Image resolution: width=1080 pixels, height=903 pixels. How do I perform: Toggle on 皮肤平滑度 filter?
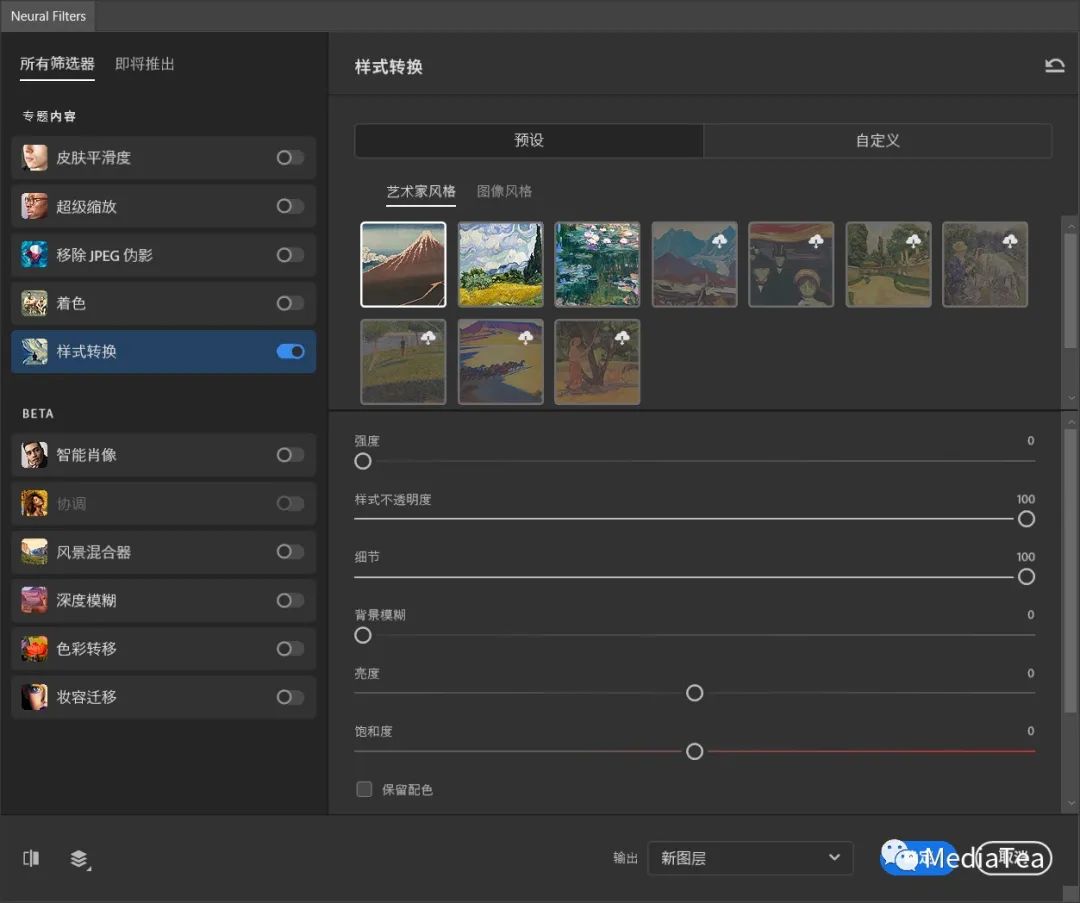coord(290,158)
